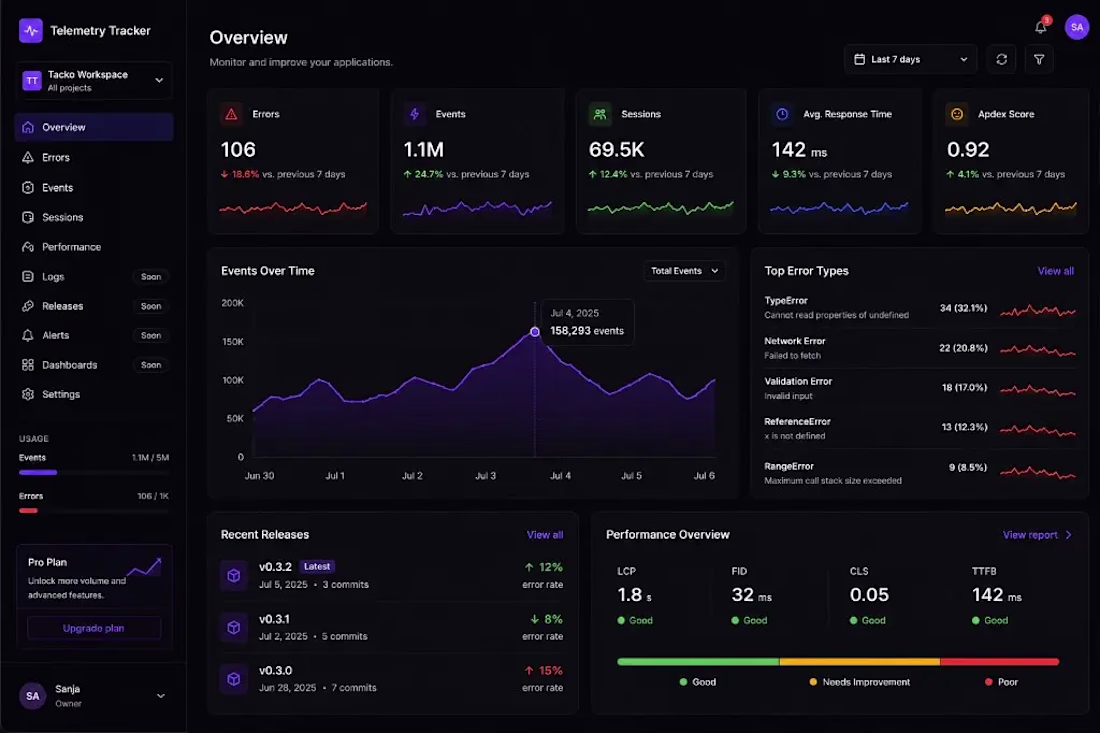The image size is (1100, 733).
Task: Click the 12% error rate for v0.3.2
Action: [x=544, y=567]
